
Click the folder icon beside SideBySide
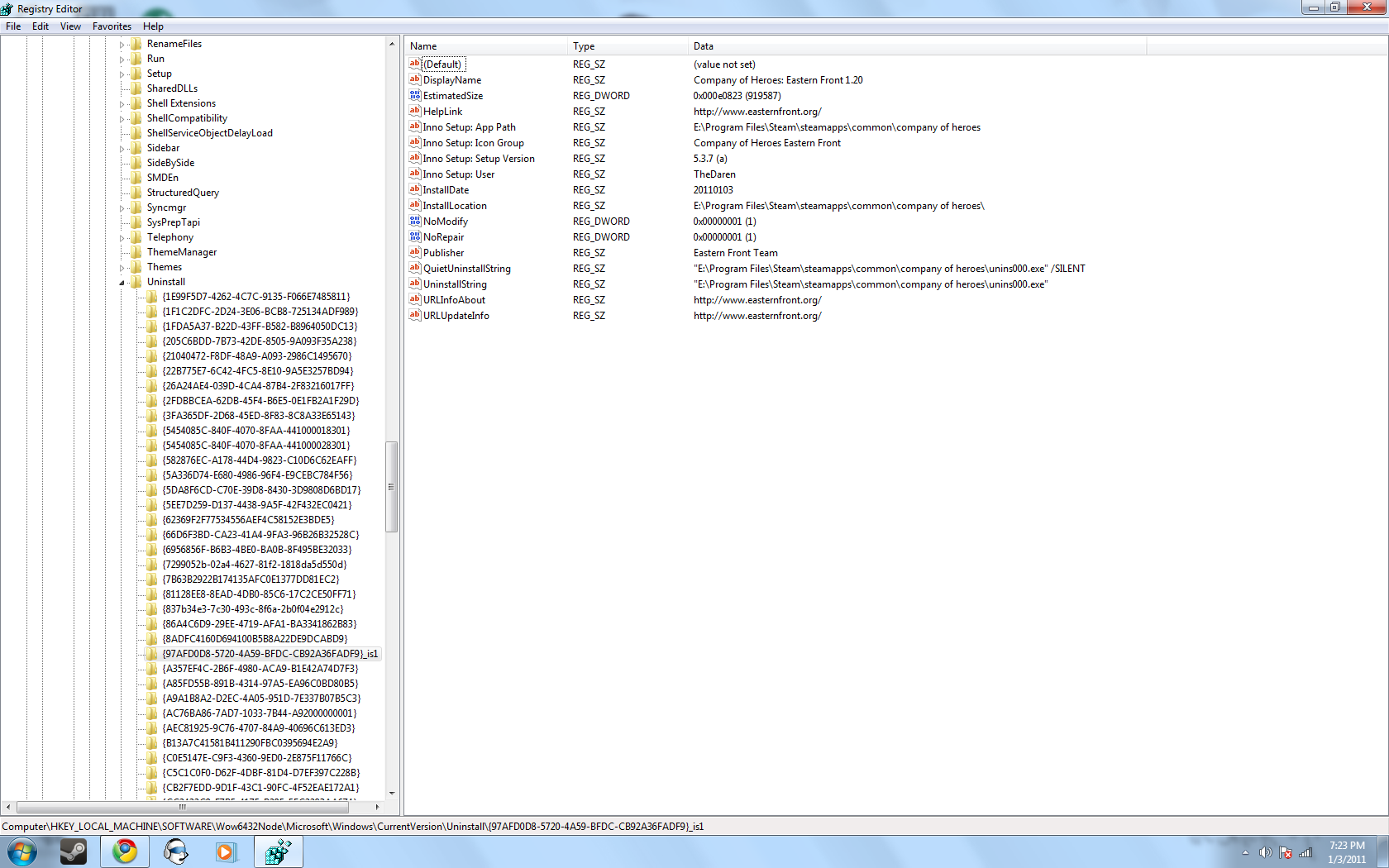[x=136, y=163]
